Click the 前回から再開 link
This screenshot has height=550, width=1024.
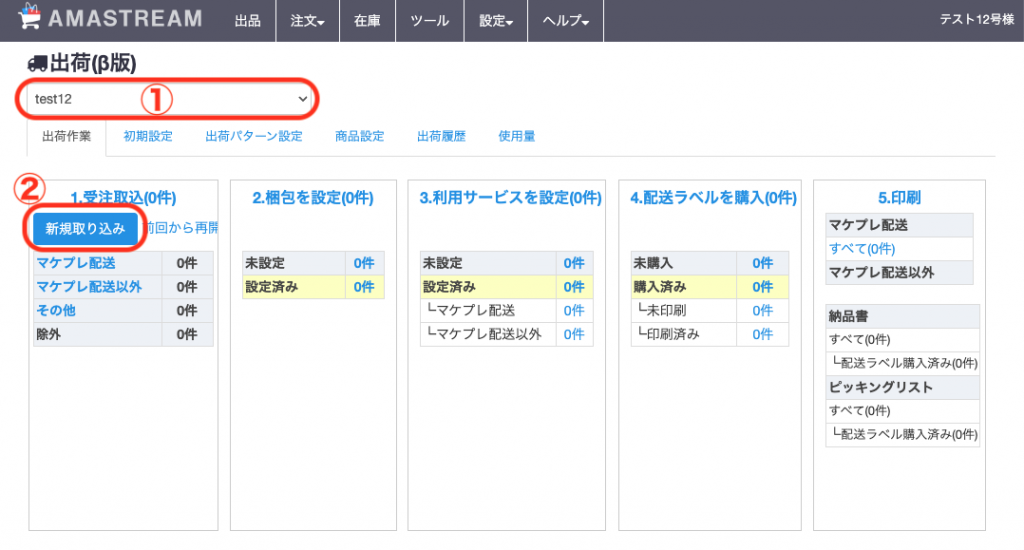(x=181, y=227)
